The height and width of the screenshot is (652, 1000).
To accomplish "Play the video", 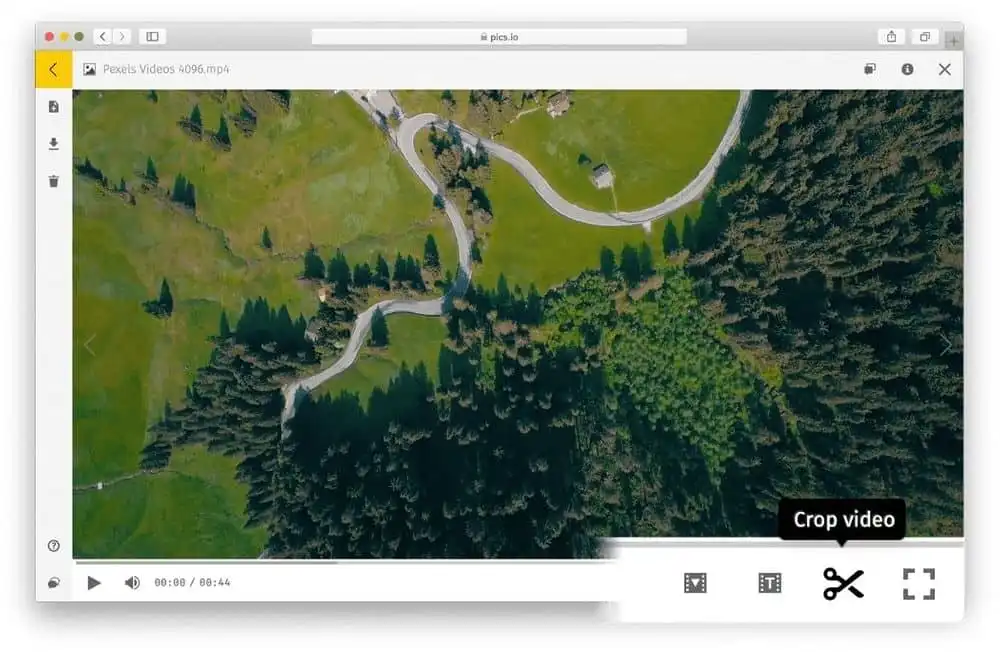I will [x=94, y=582].
